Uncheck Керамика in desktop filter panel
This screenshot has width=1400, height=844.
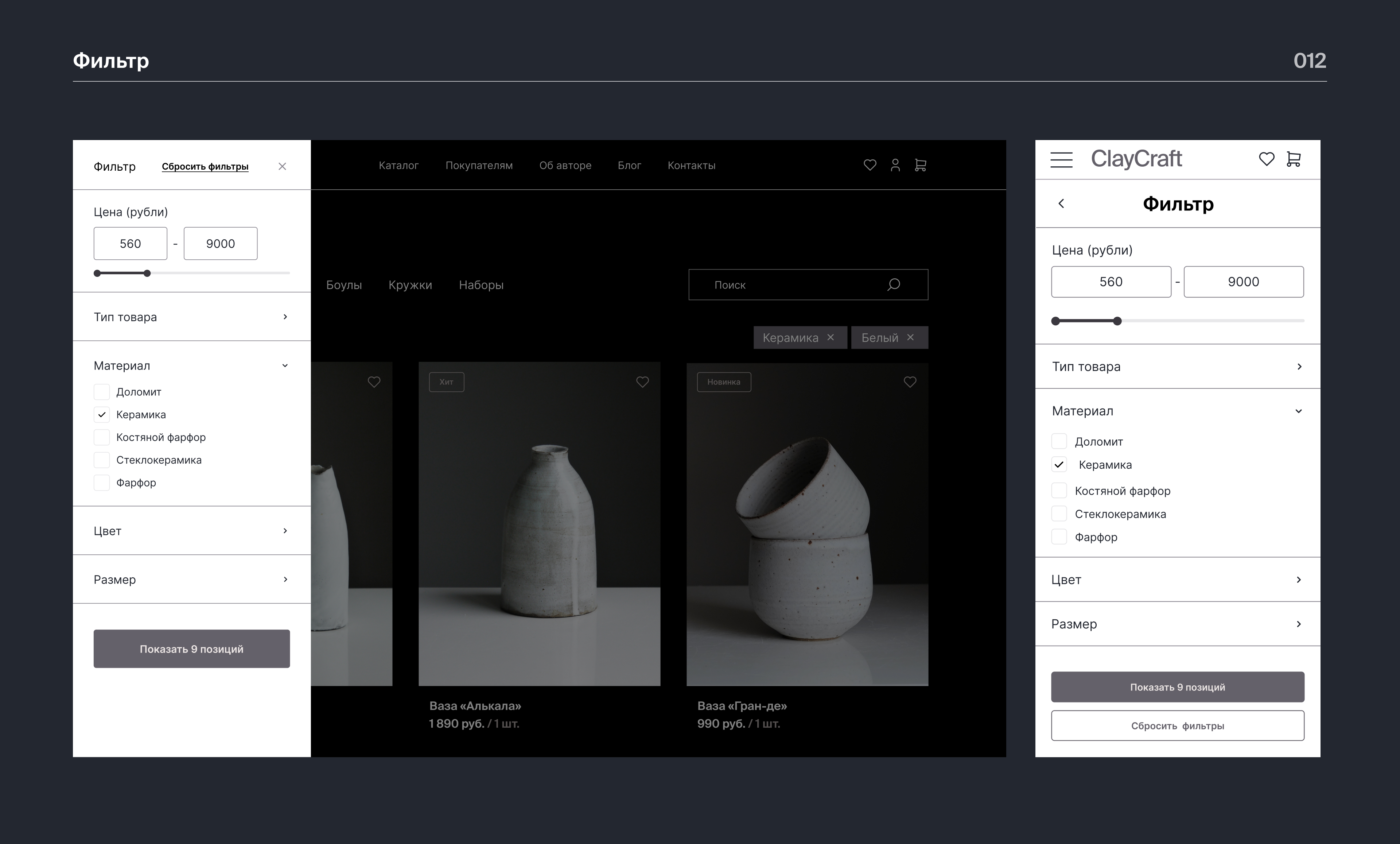[102, 414]
